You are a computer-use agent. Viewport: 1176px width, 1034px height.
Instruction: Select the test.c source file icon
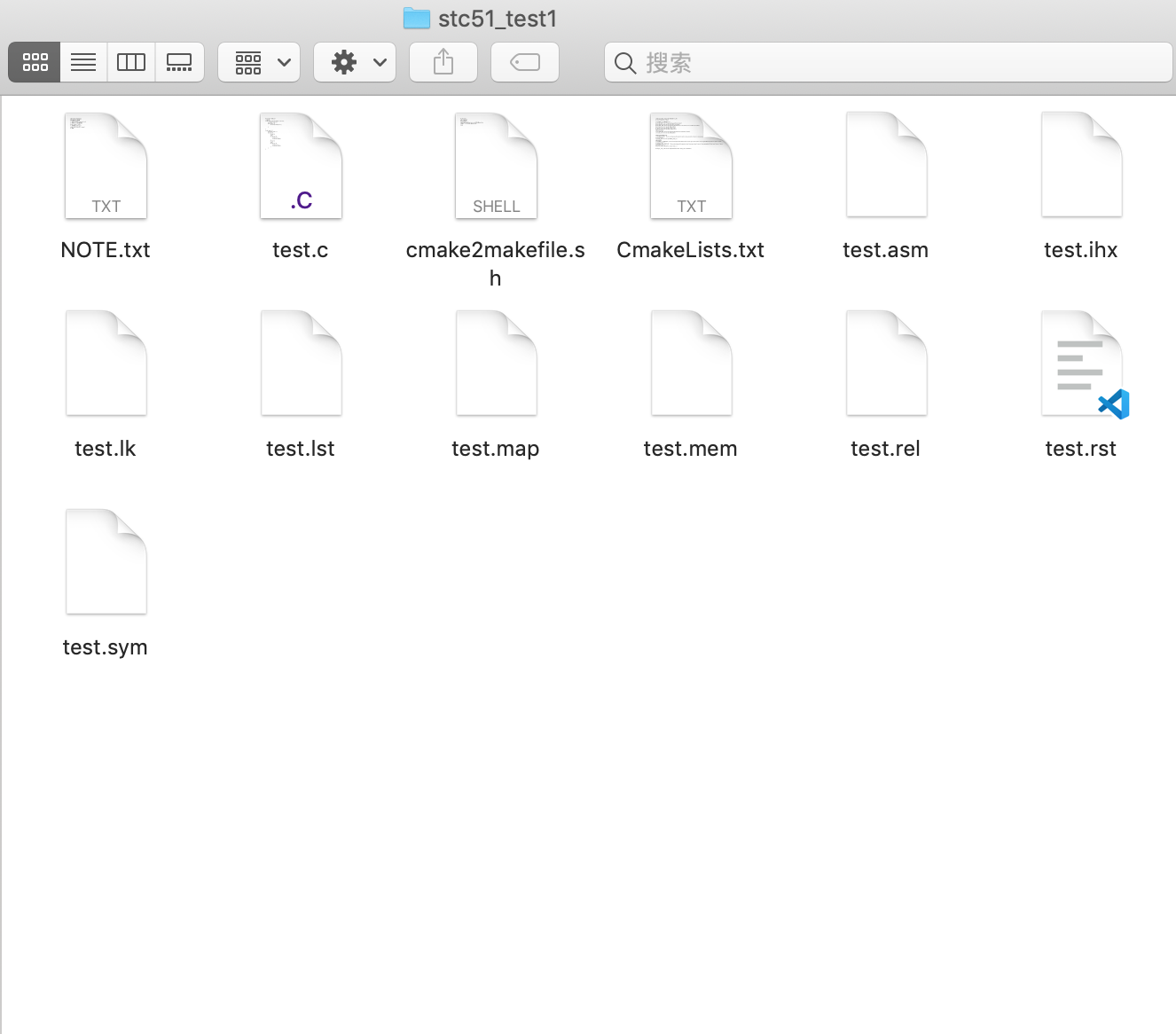point(301,166)
